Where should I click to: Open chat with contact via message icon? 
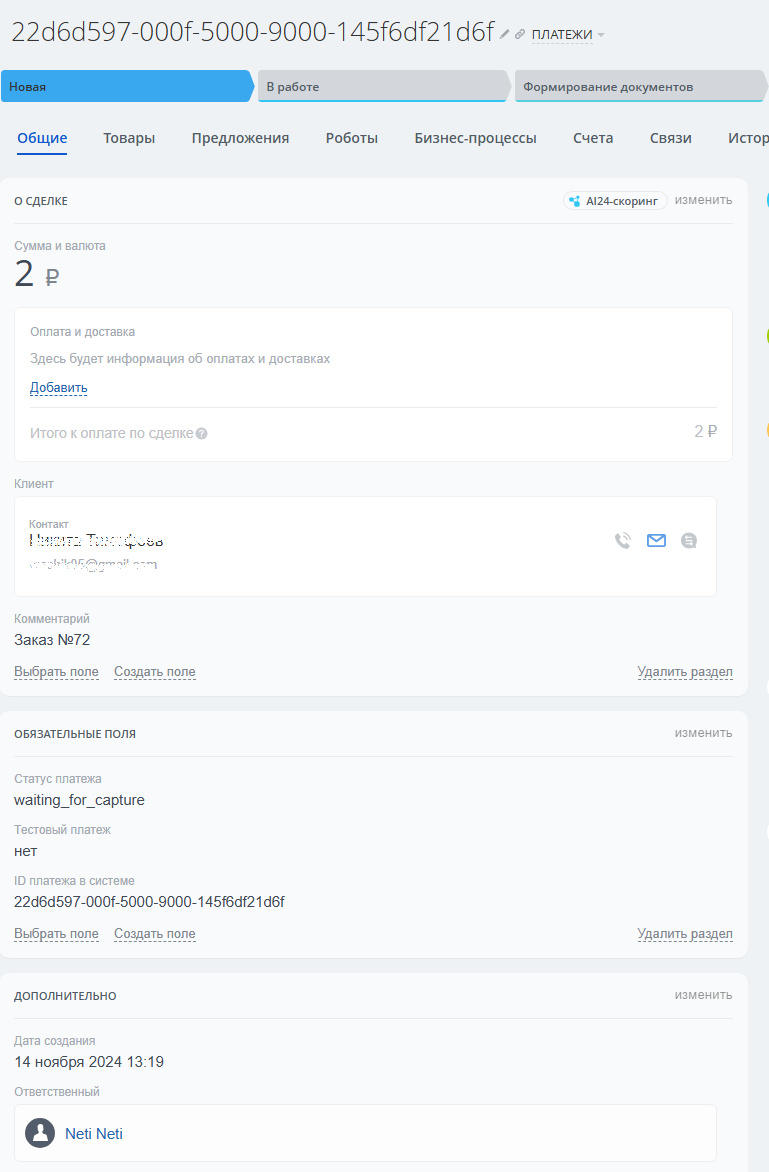689,541
